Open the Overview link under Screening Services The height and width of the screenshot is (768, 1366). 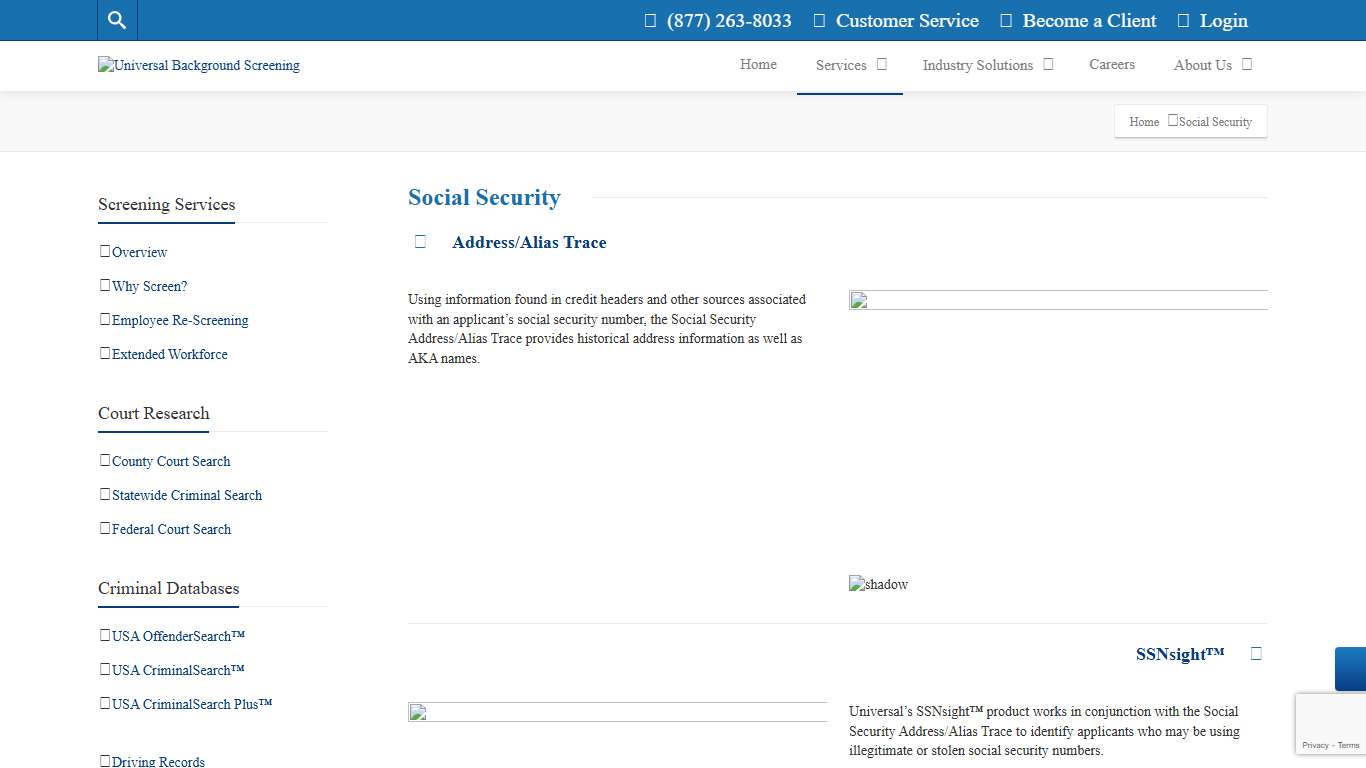pyautogui.click(x=139, y=252)
